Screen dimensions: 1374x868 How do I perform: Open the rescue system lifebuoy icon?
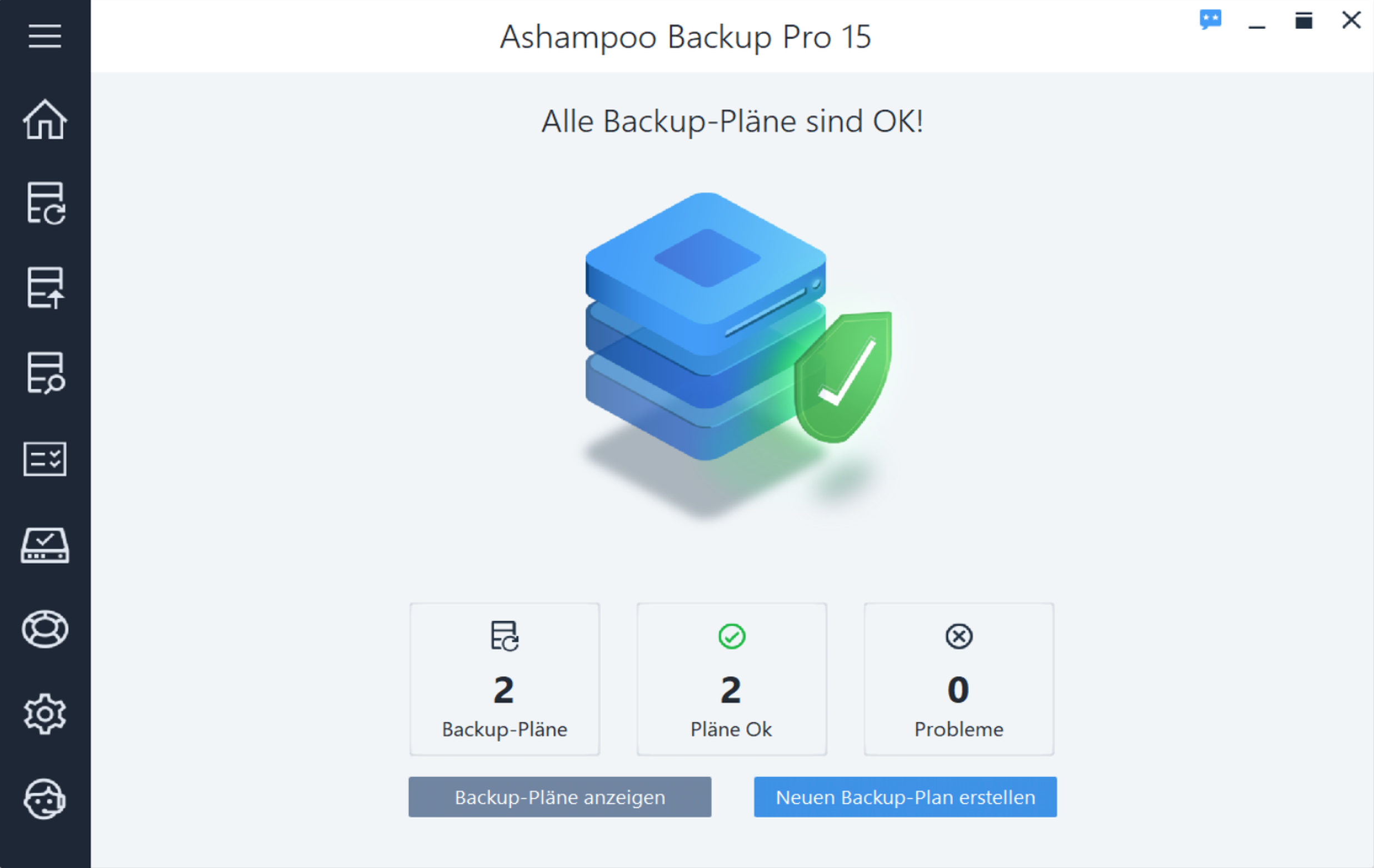[44, 630]
